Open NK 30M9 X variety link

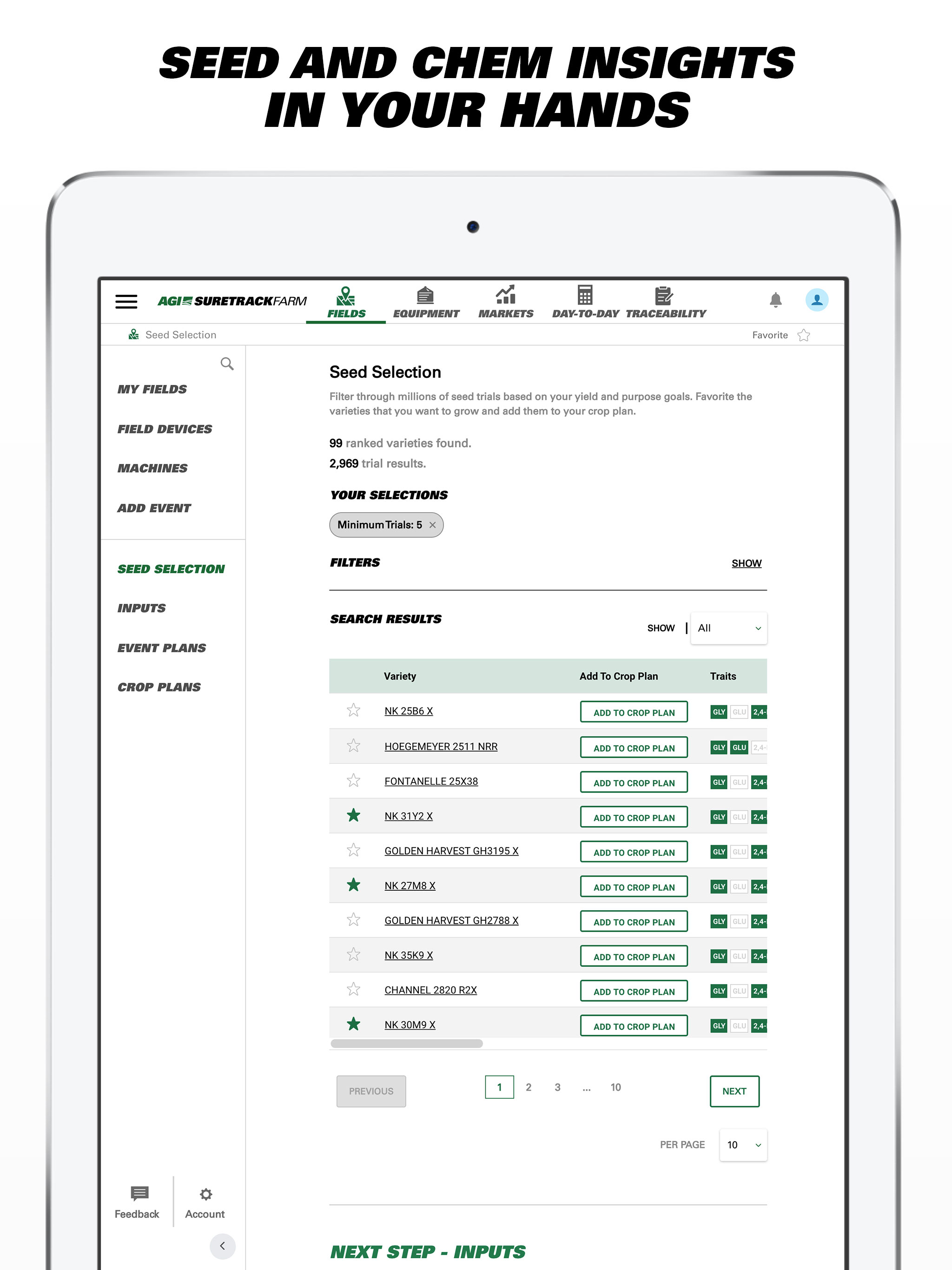[x=410, y=1025]
